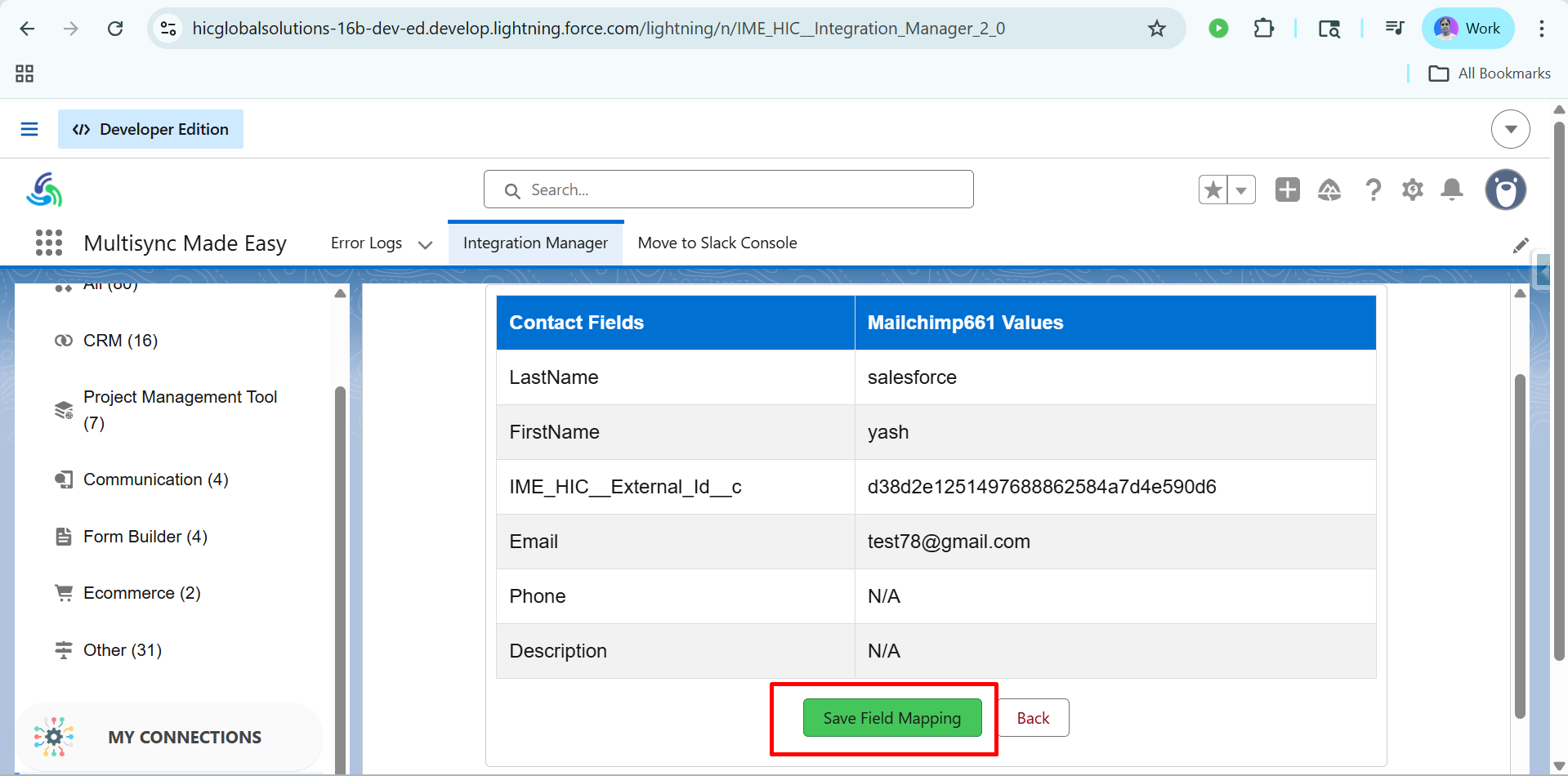Click the Phone field cell
Viewport: 1568px width, 776px height.
click(x=676, y=596)
